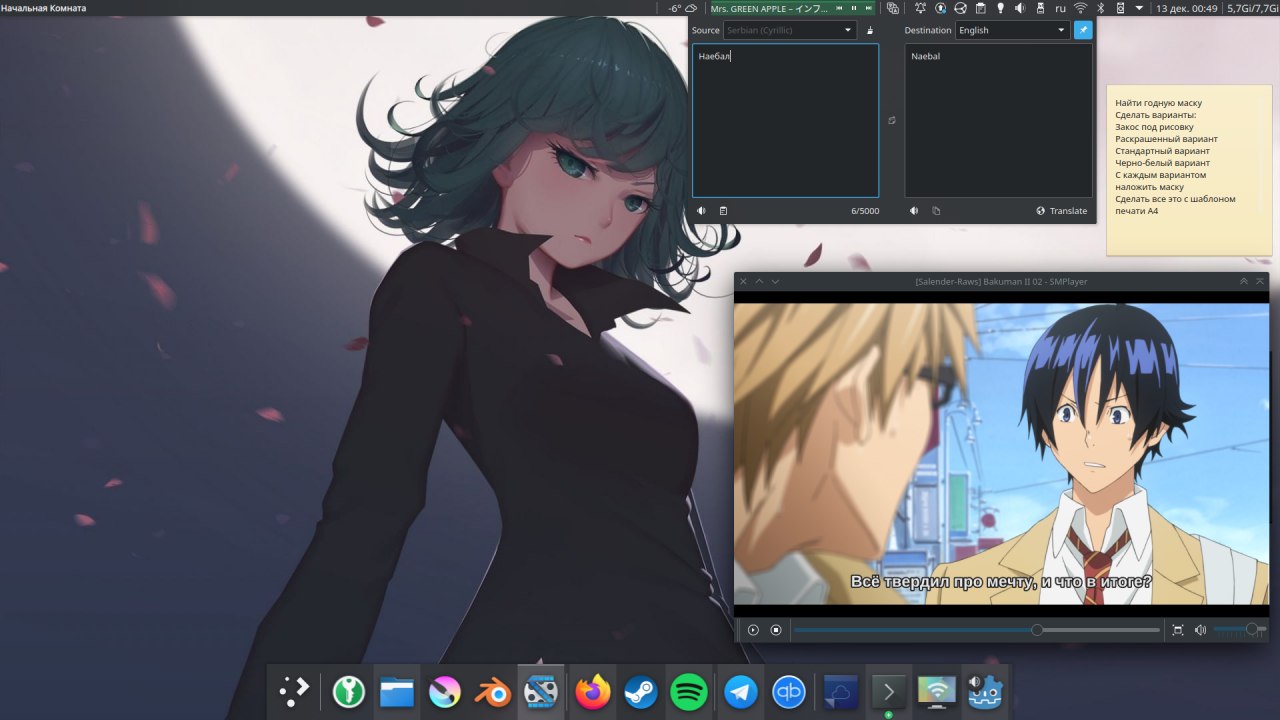The width and height of the screenshot is (1280, 720).
Task: Mute SMPlayer volume speaker icon
Action: pyautogui.click(x=1200, y=630)
